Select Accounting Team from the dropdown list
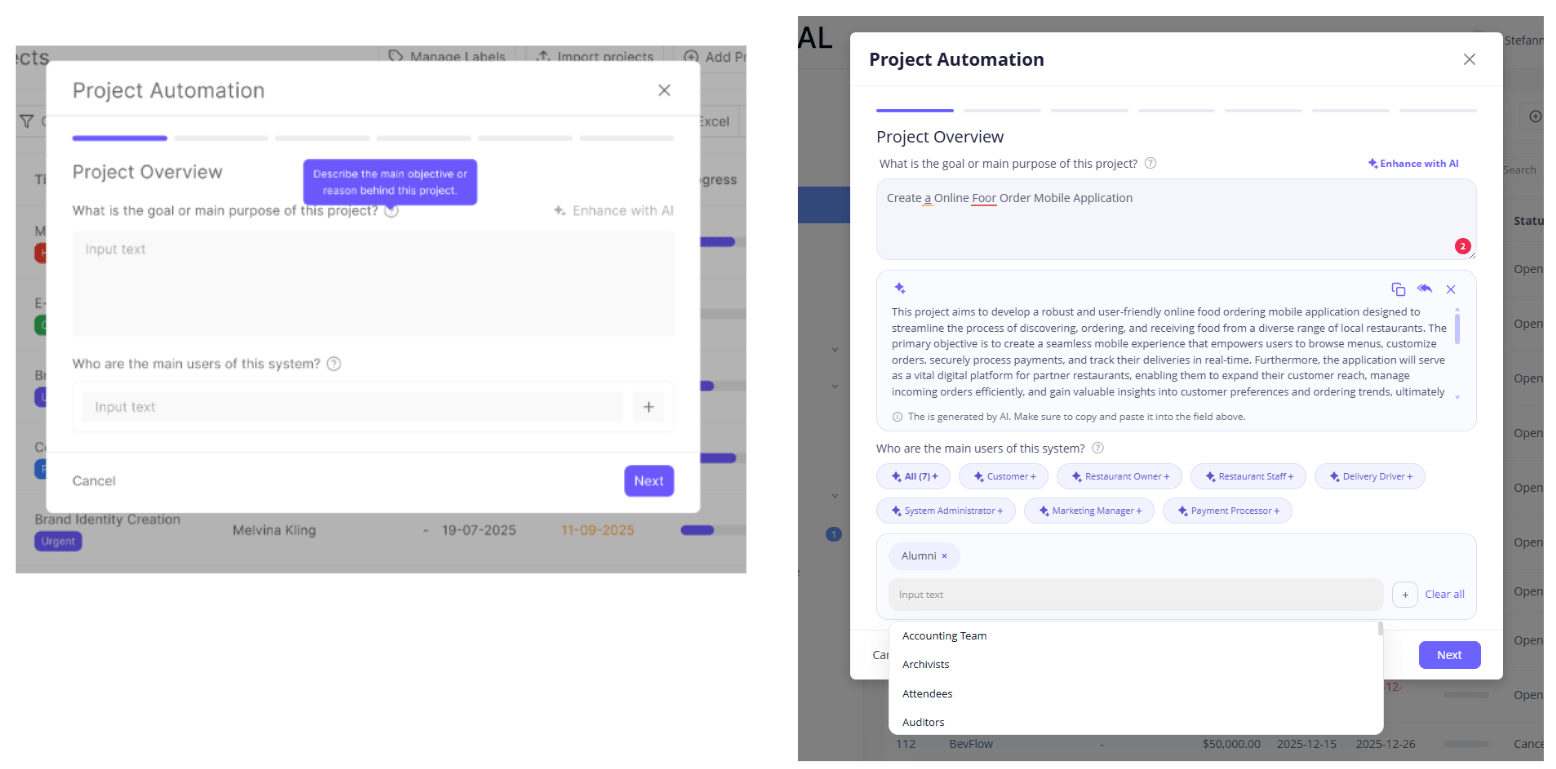This screenshot has height=769, width=1556. tap(944, 636)
